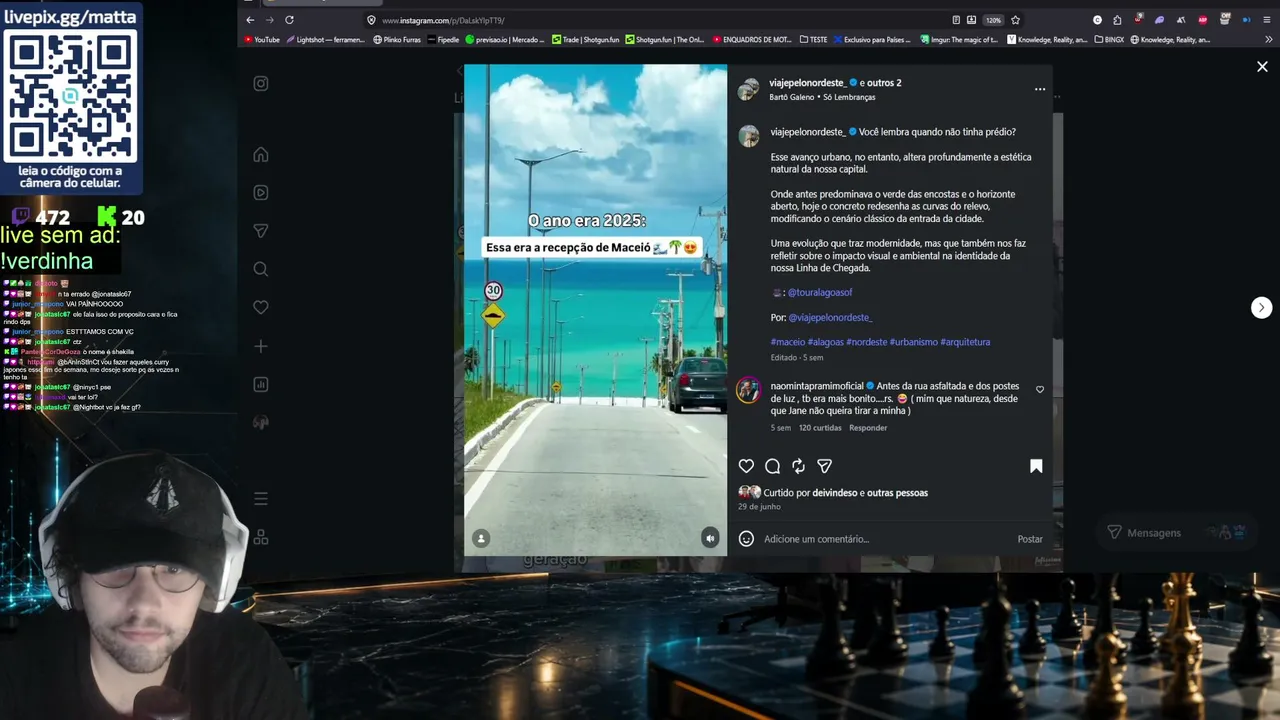Screen dimensions: 1280x720
Task: Open the Fipedle bookmark
Action: coord(443,40)
